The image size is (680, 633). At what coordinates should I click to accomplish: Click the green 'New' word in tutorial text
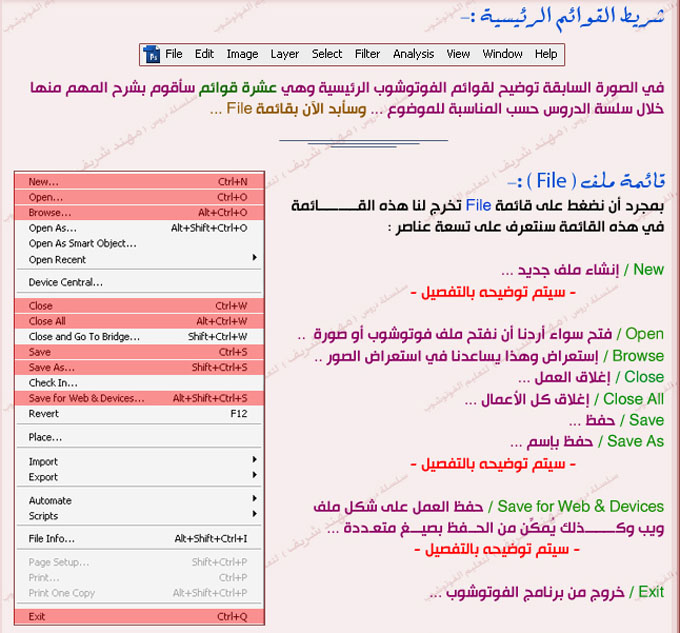648,269
